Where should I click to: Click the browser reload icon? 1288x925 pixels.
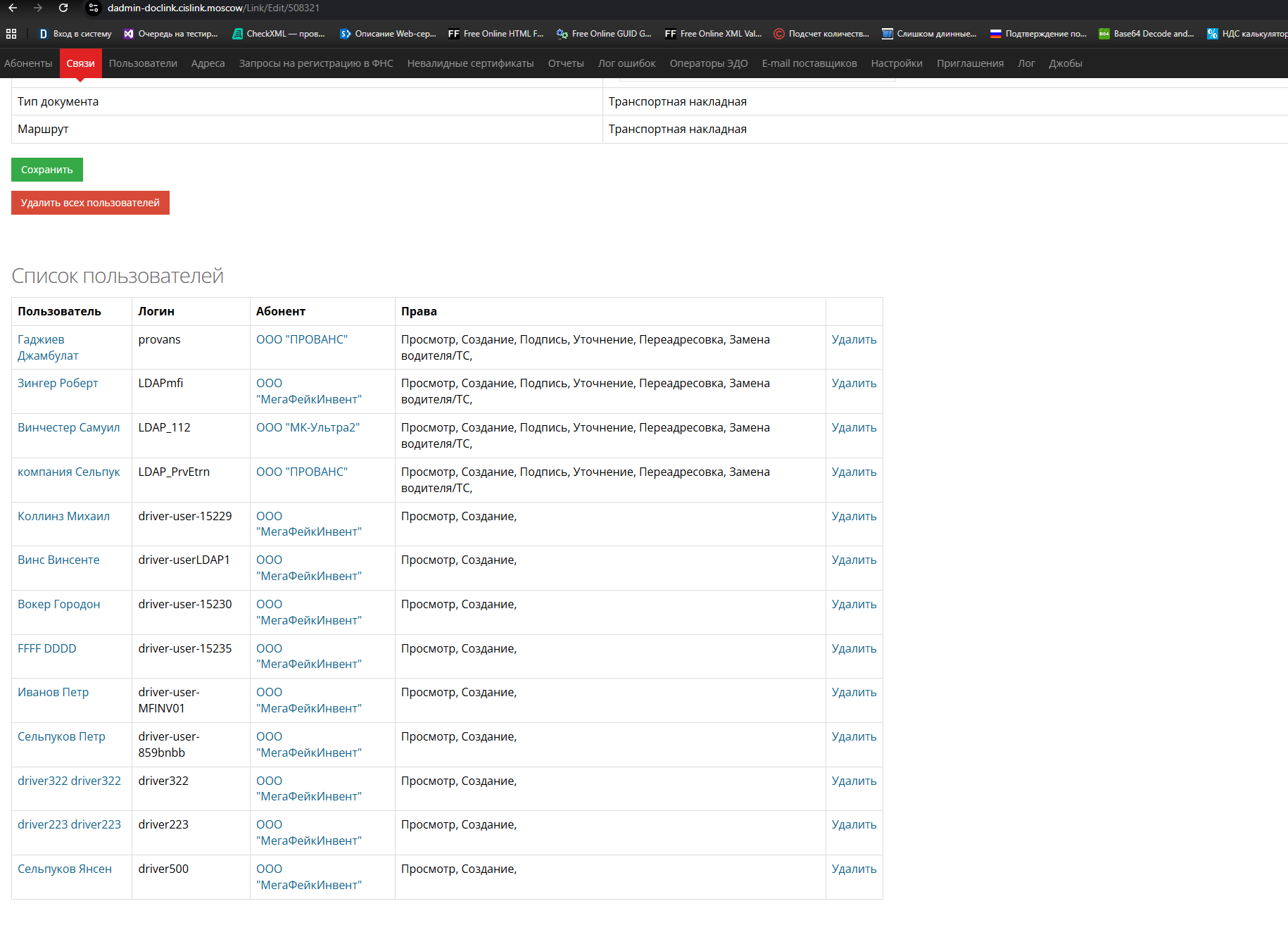63,8
